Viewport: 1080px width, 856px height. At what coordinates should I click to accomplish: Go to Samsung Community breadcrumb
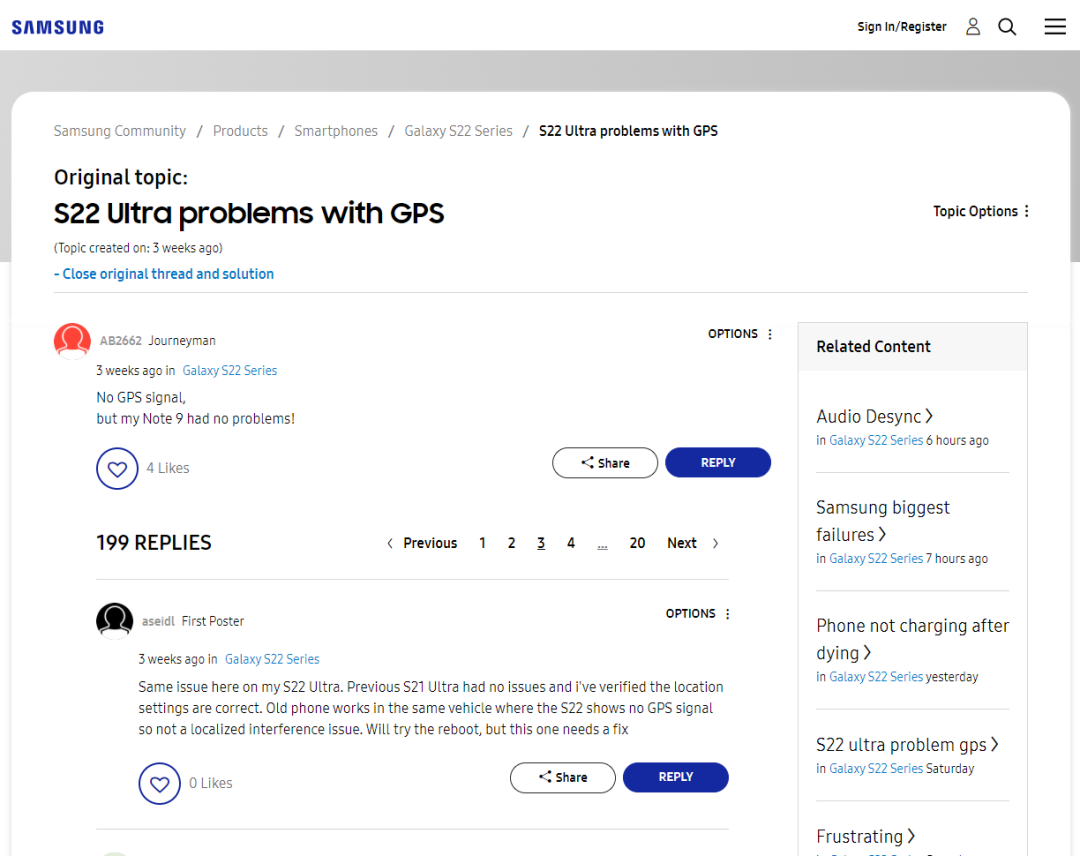pos(120,131)
